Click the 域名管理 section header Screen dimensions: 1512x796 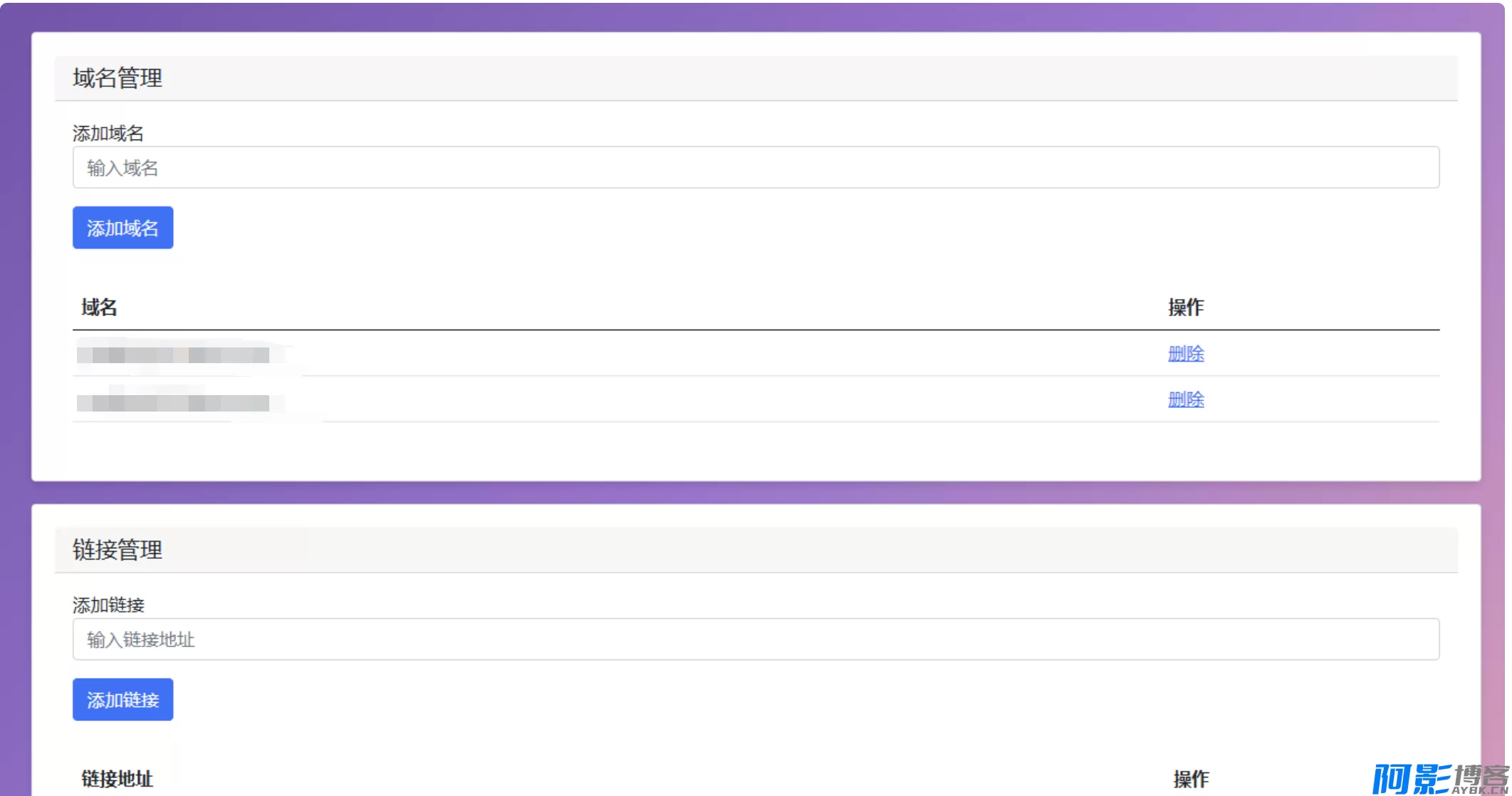click(x=118, y=78)
